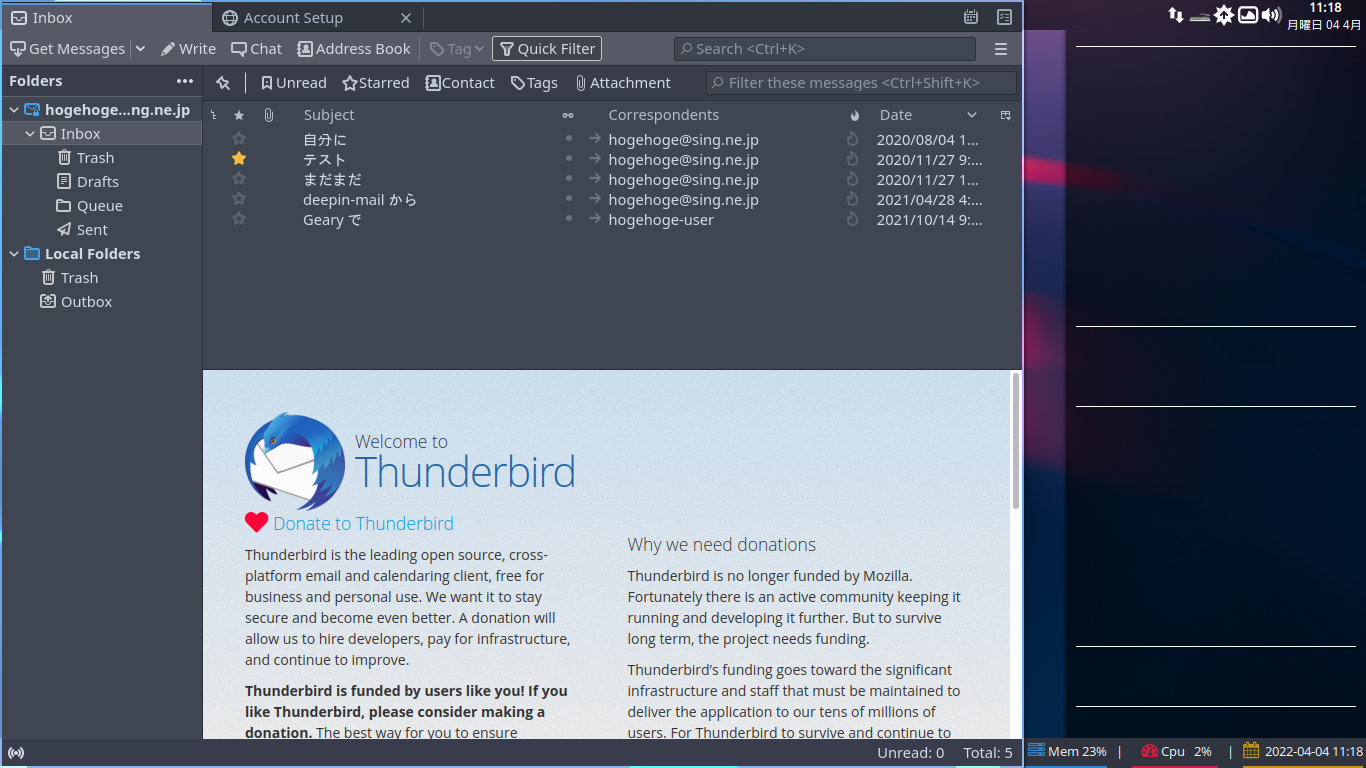Open Chat from toolbar
The image size is (1366, 768).
(256, 48)
